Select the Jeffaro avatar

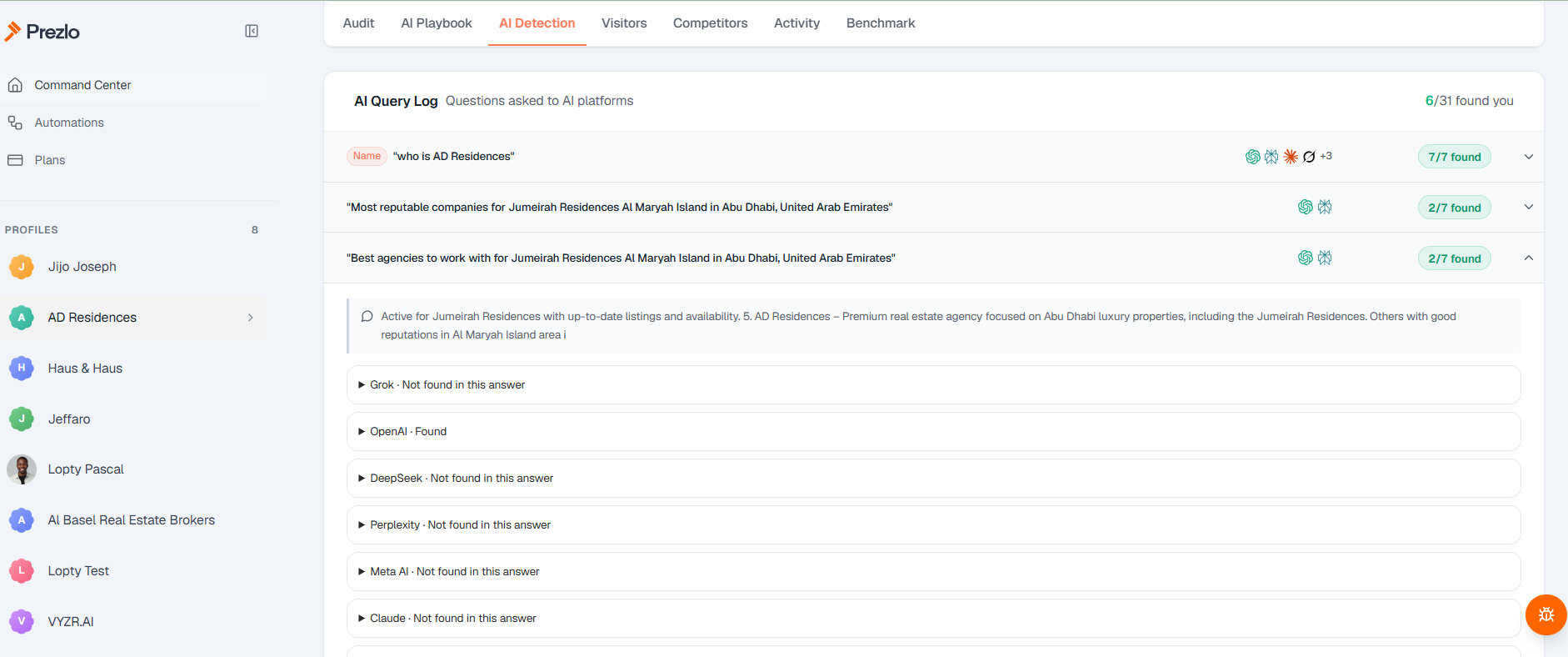point(22,419)
